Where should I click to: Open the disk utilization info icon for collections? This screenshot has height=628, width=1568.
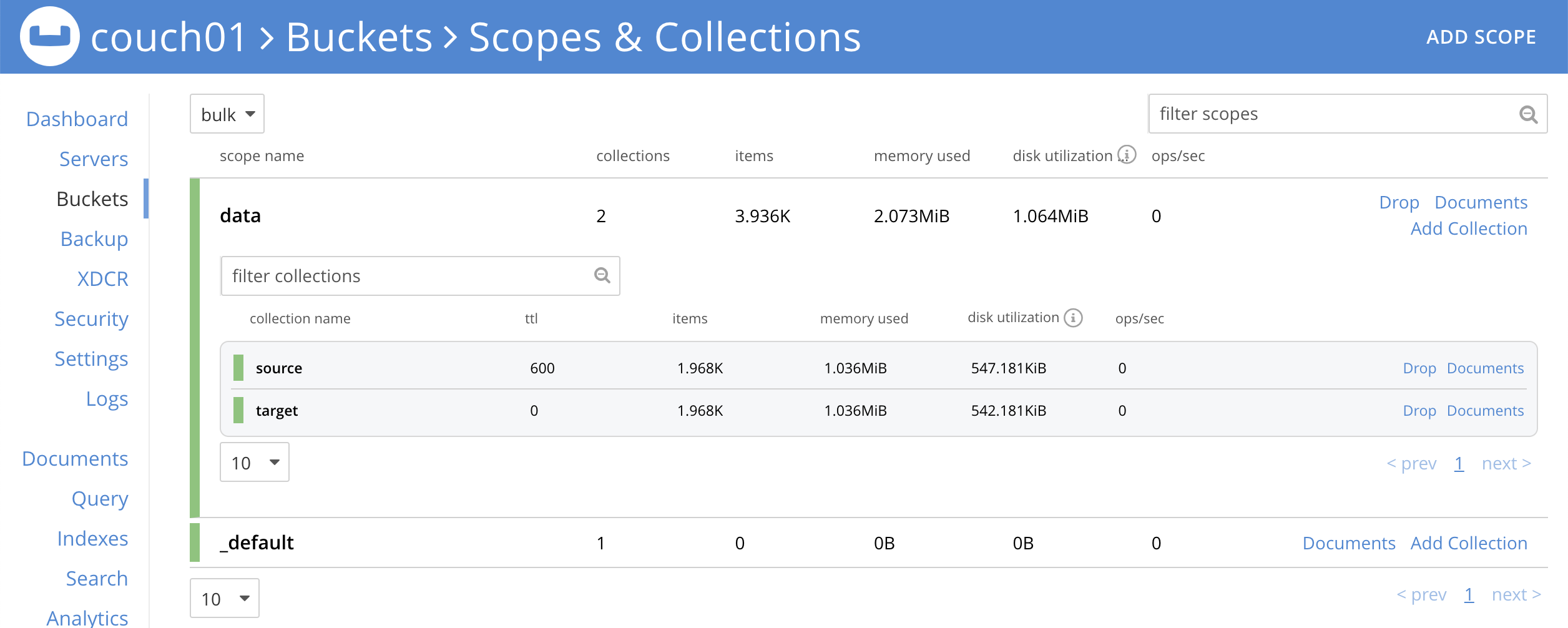(1072, 317)
